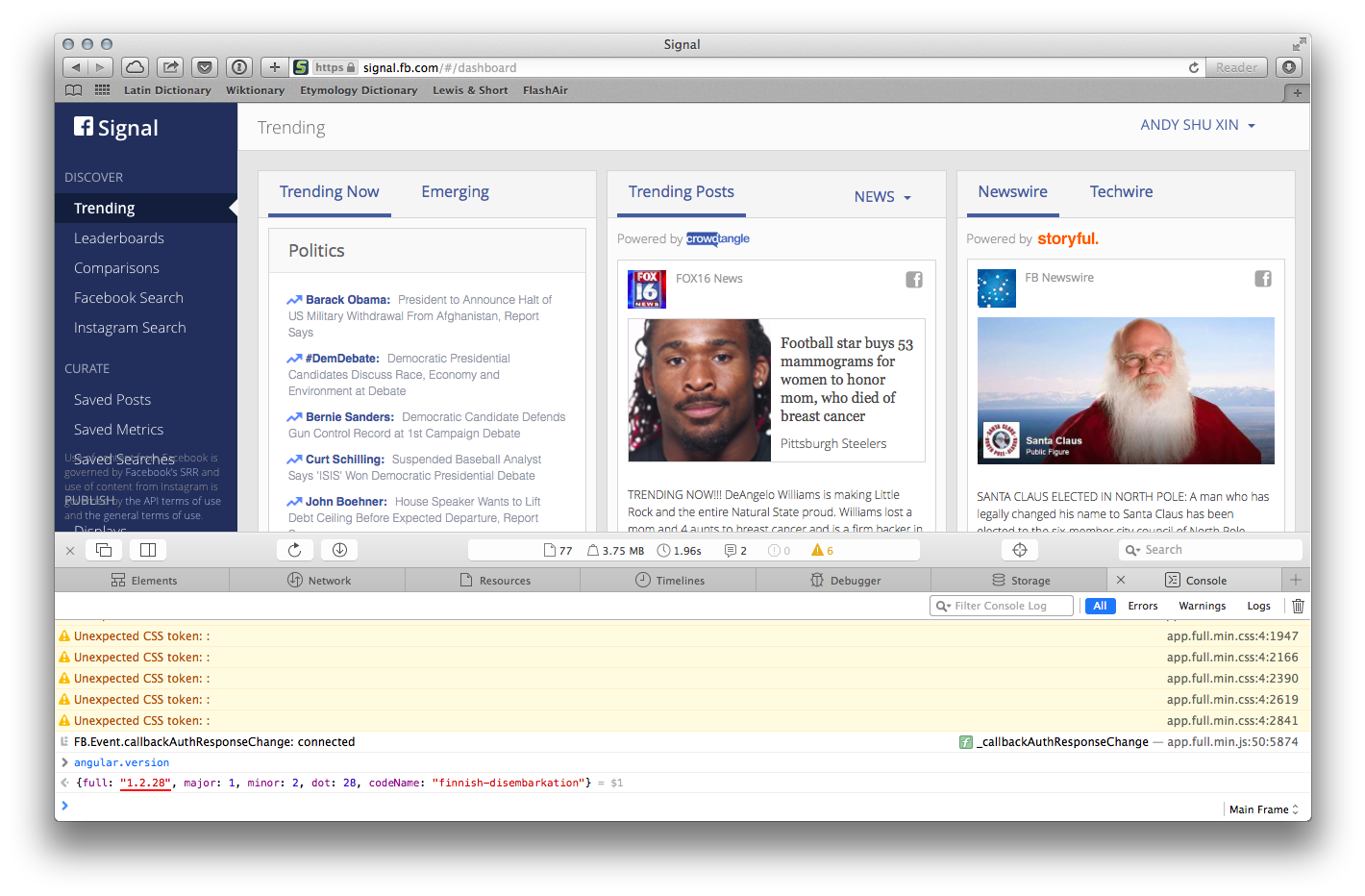The width and height of the screenshot is (1365, 896).
Task: Click the warnings count indicator showing 6
Action: [823, 551]
